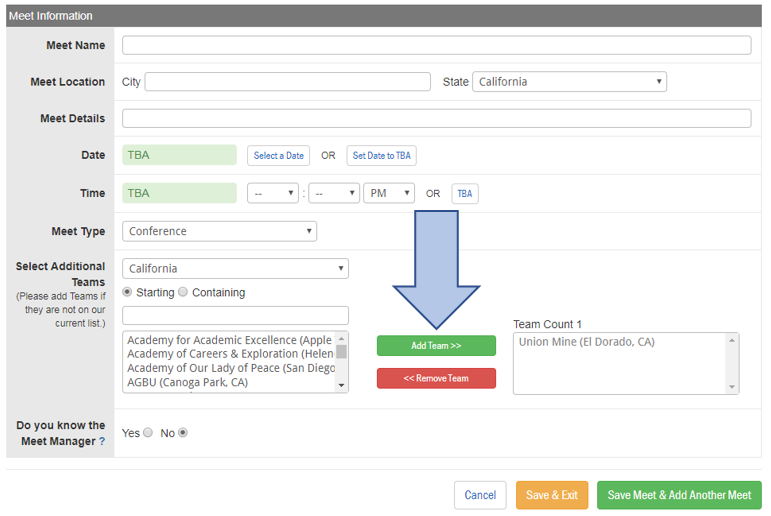The width and height of the screenshot is (771, 516).
Task: Click the team list scrollbar up arrow
Action: (341, 338)
